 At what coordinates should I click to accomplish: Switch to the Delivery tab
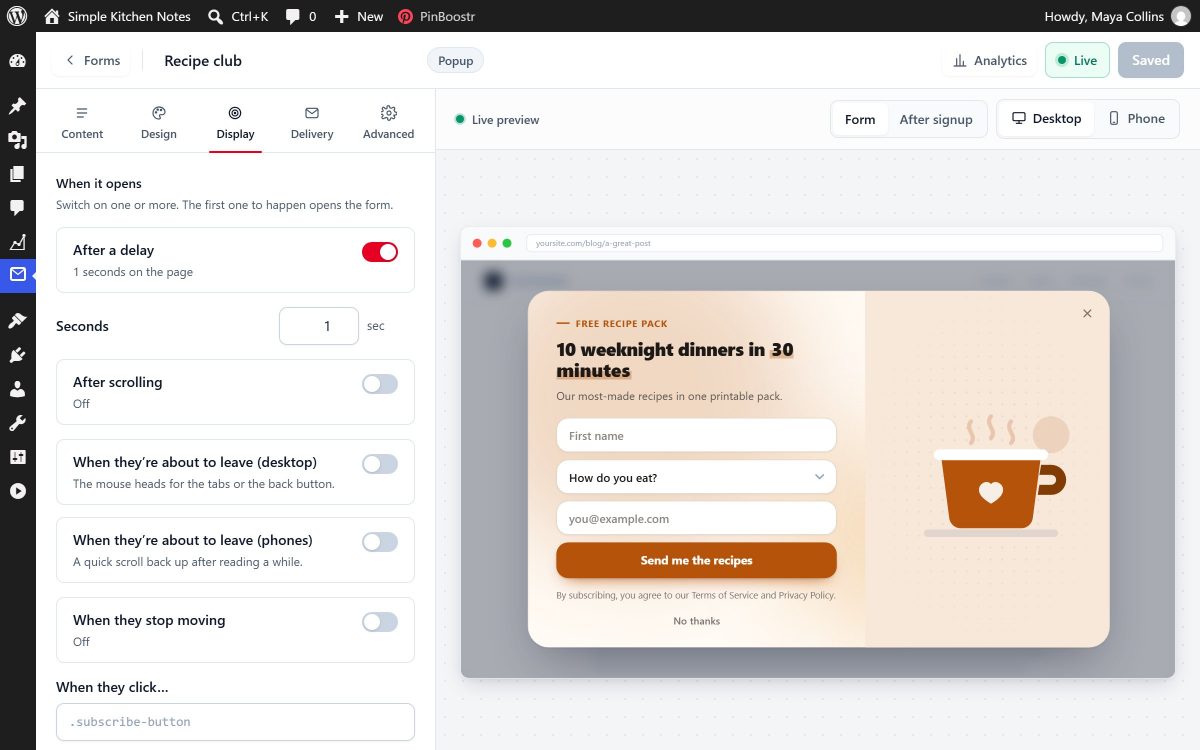point(312,123)
